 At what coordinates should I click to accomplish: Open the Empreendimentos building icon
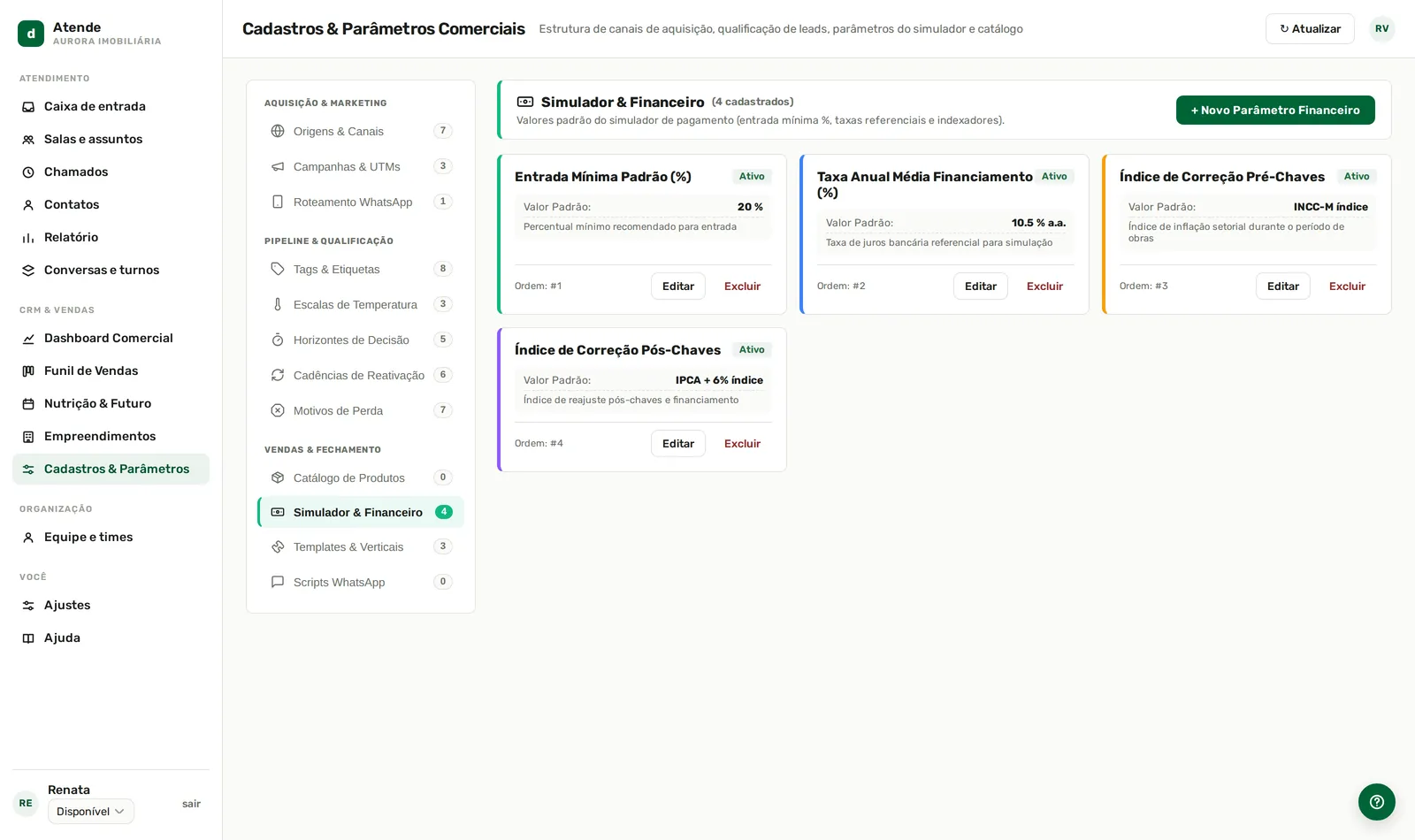(28, 437)
